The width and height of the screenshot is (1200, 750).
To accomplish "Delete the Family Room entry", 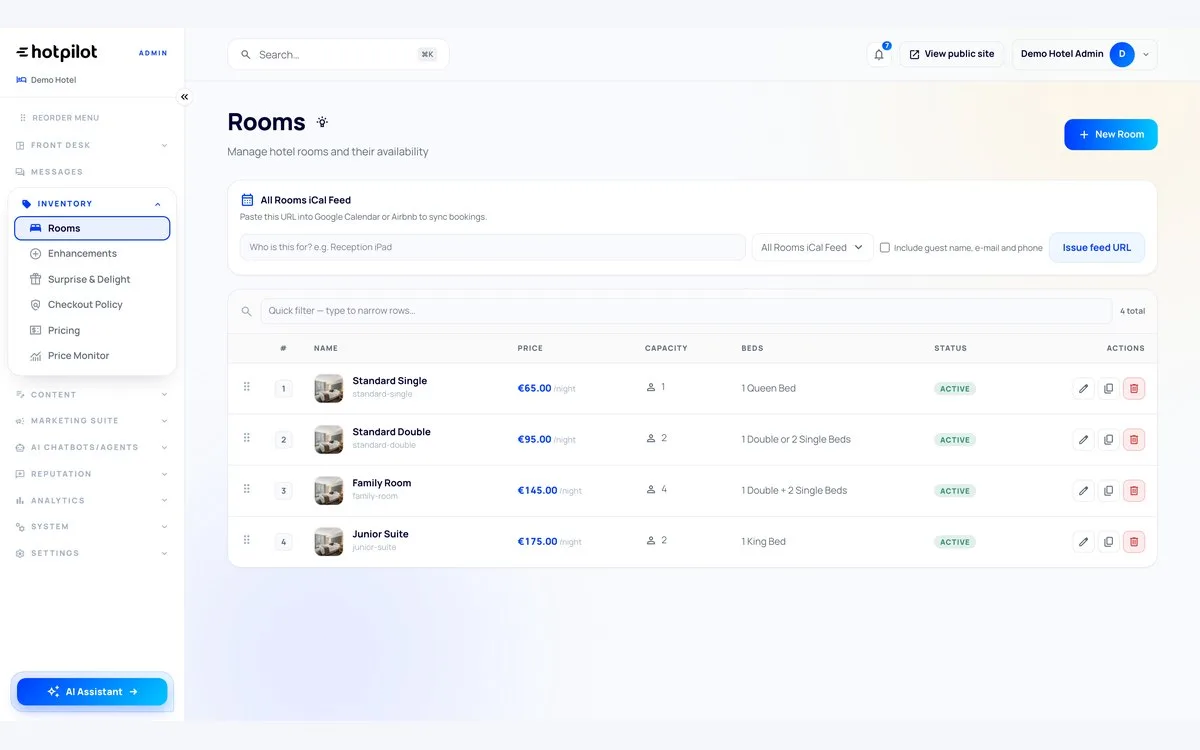I will point(1134,490).
